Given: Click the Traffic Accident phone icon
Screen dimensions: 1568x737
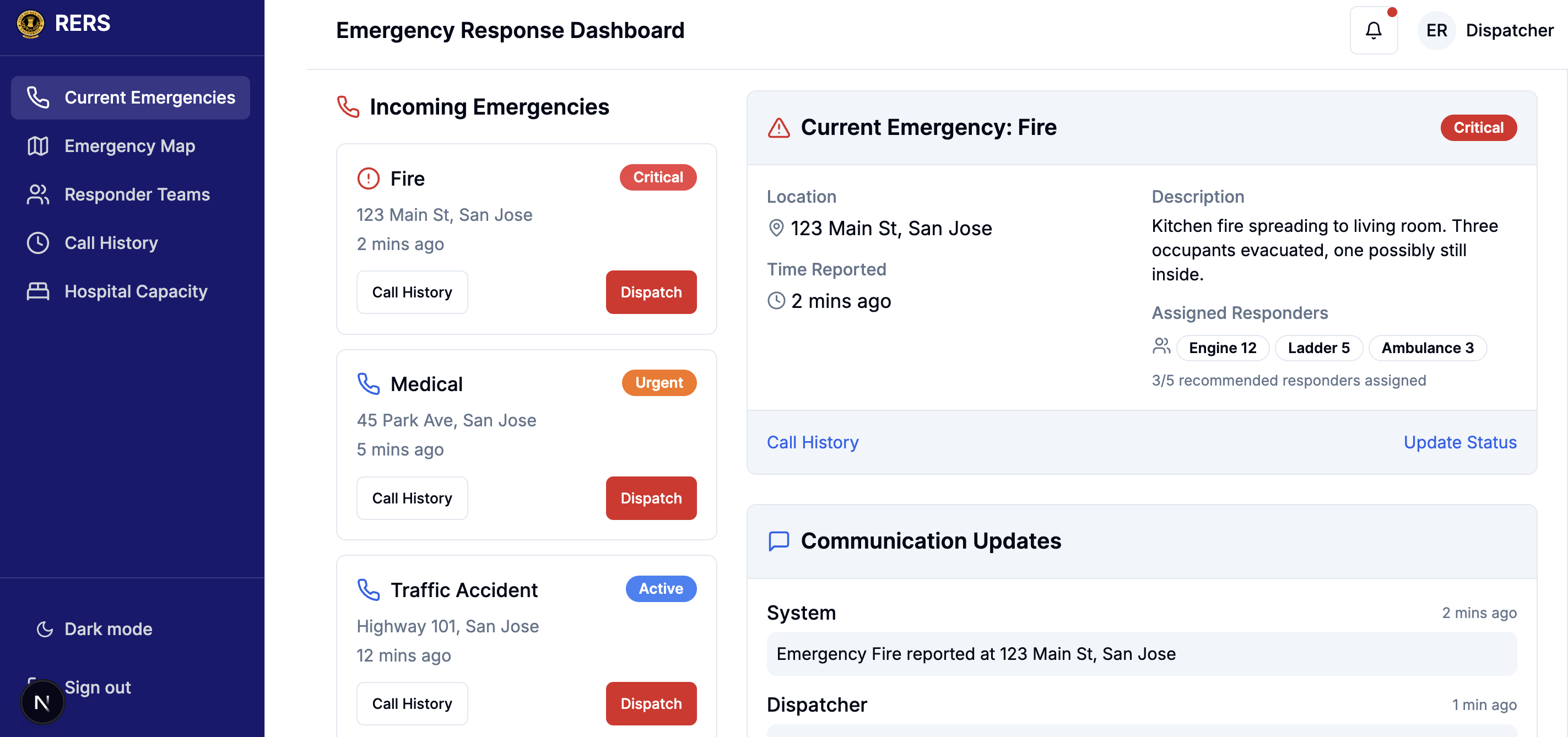Looking at the screenshot, I should [x=368, y=590].
